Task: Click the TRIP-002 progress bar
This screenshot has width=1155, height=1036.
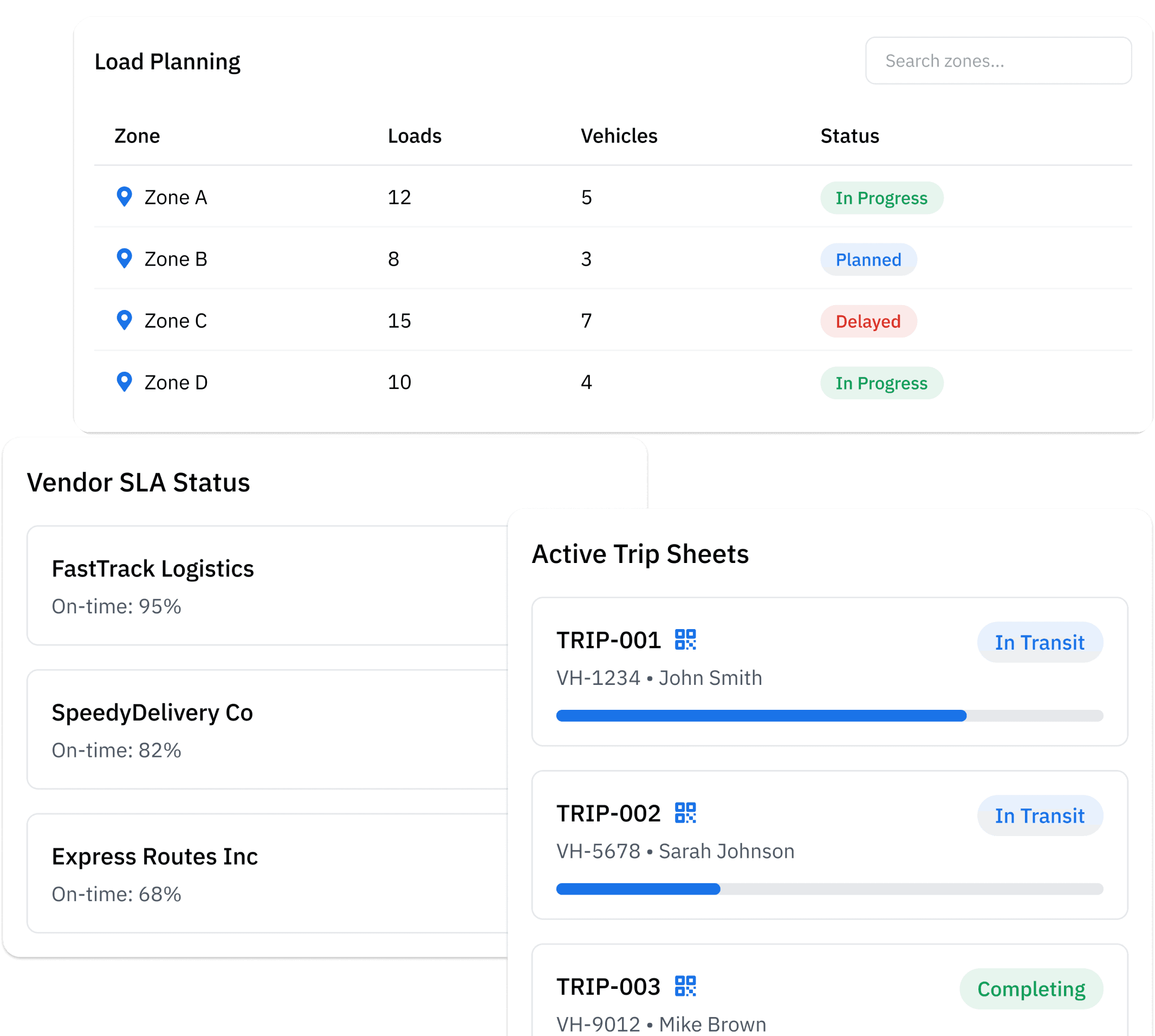Action: pos(829,889)
